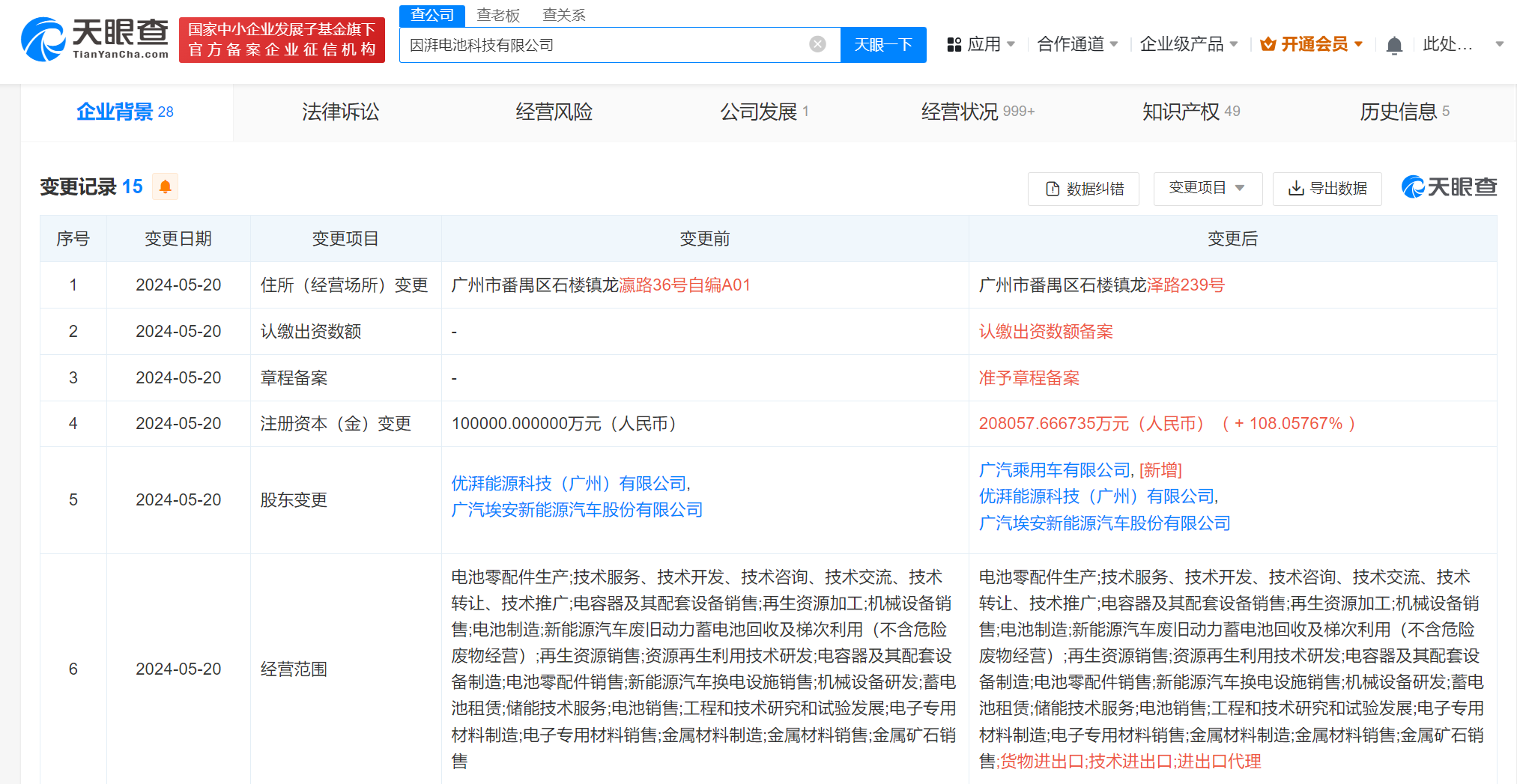Click the 天眼一下 search button
Image resolution: width=1517 pixels, height=784 pixels.
coord(882,45)
